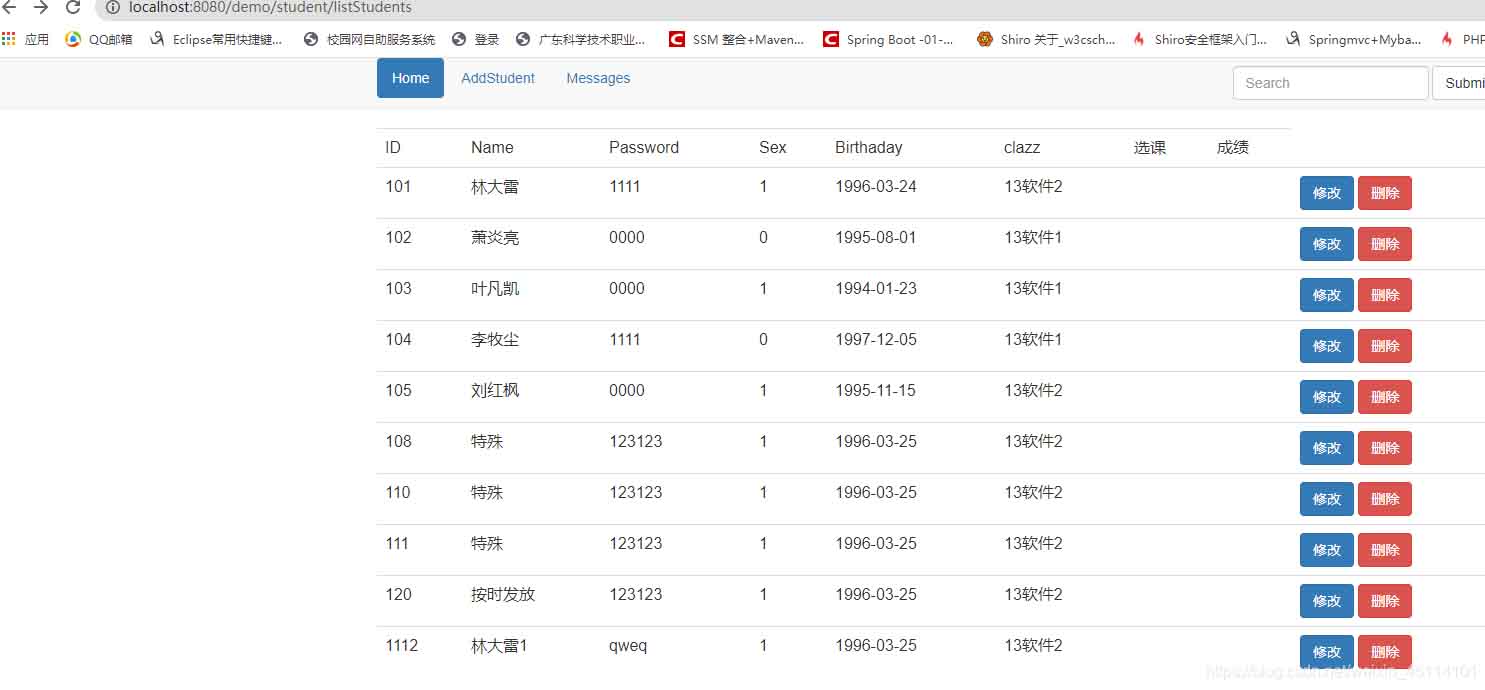The width and height of the screenshot is (1485, 690).
Task: Open the Shiro 关于_w3cschool bookmark
Action: 1046,40
